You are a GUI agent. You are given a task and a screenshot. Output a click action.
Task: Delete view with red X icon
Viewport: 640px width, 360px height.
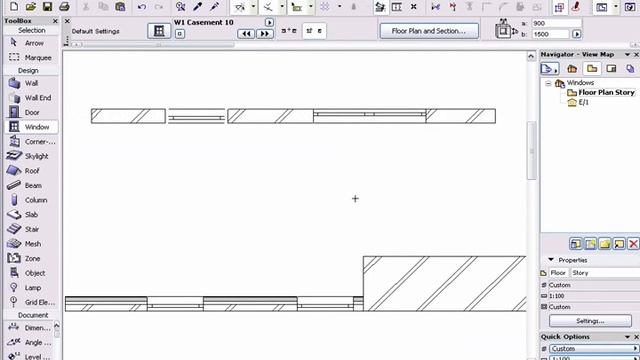[633, 244]
